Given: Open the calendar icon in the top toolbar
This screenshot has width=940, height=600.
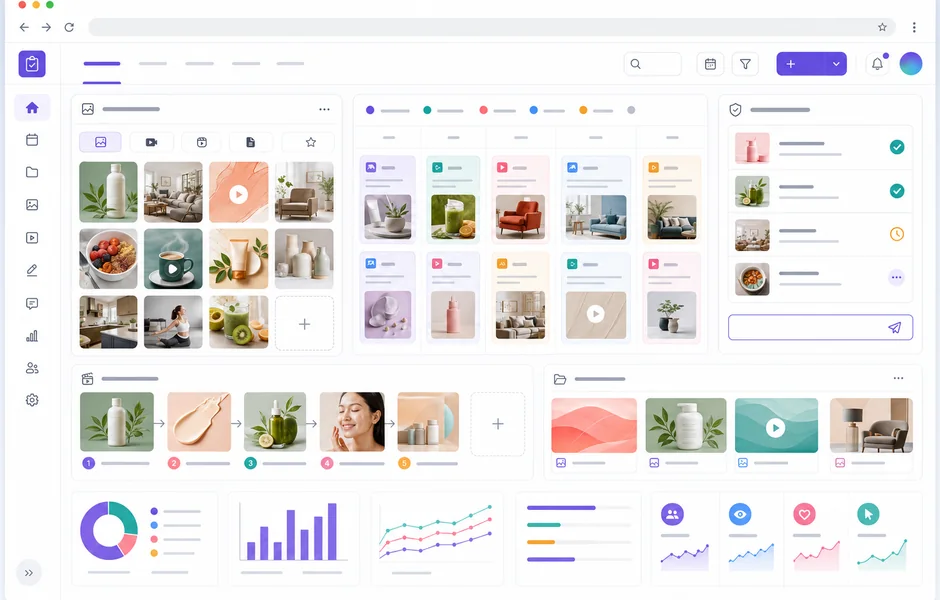Looking at the screenshot, I should point(710,64).
